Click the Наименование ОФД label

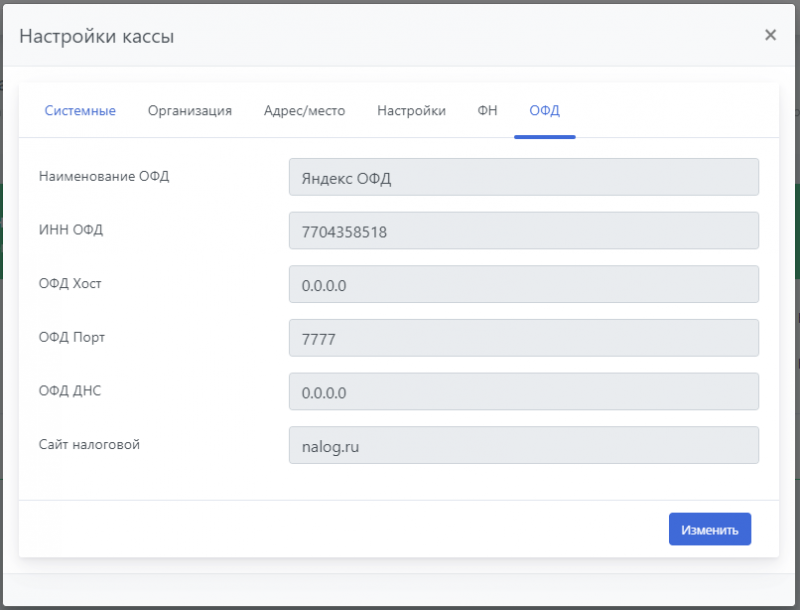pos(104,177)
